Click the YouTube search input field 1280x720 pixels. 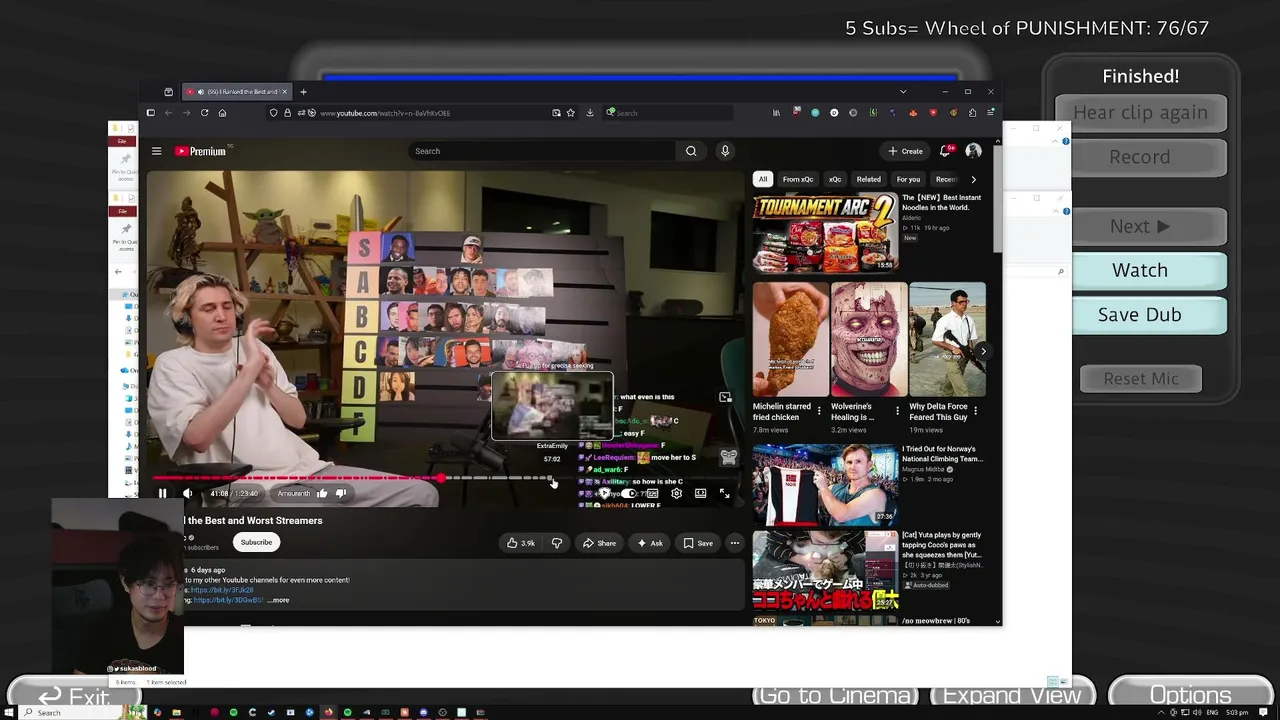543,151
